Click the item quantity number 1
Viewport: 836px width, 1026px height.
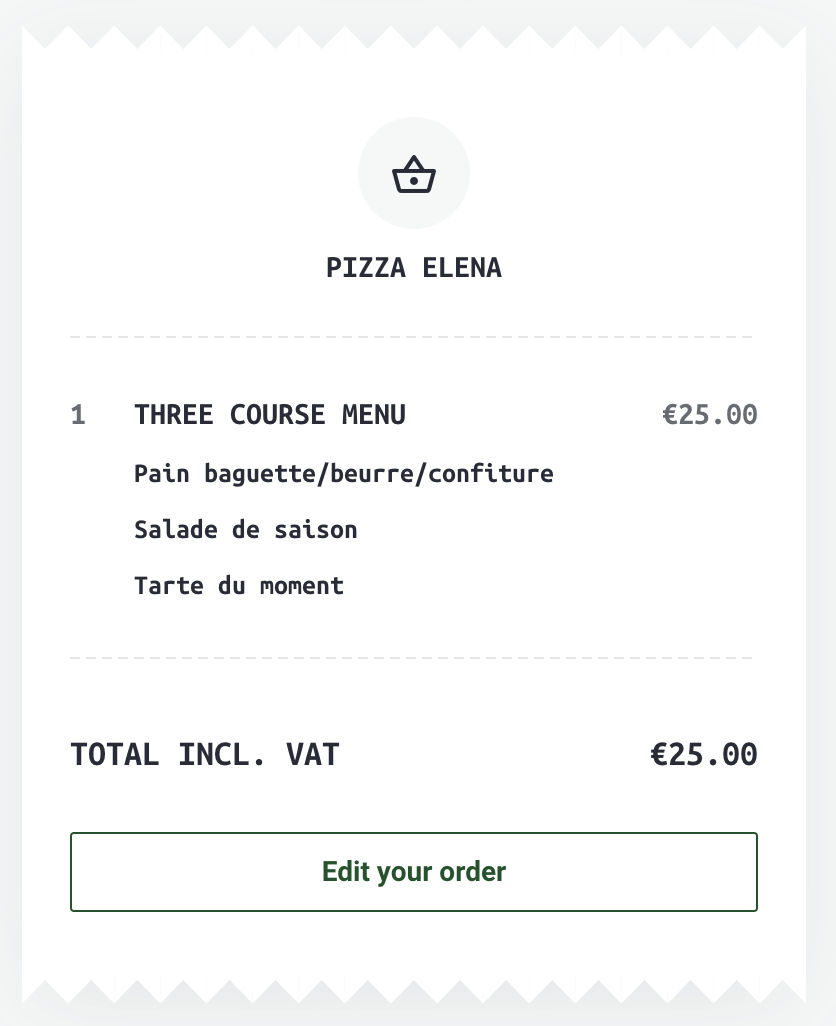78,415
